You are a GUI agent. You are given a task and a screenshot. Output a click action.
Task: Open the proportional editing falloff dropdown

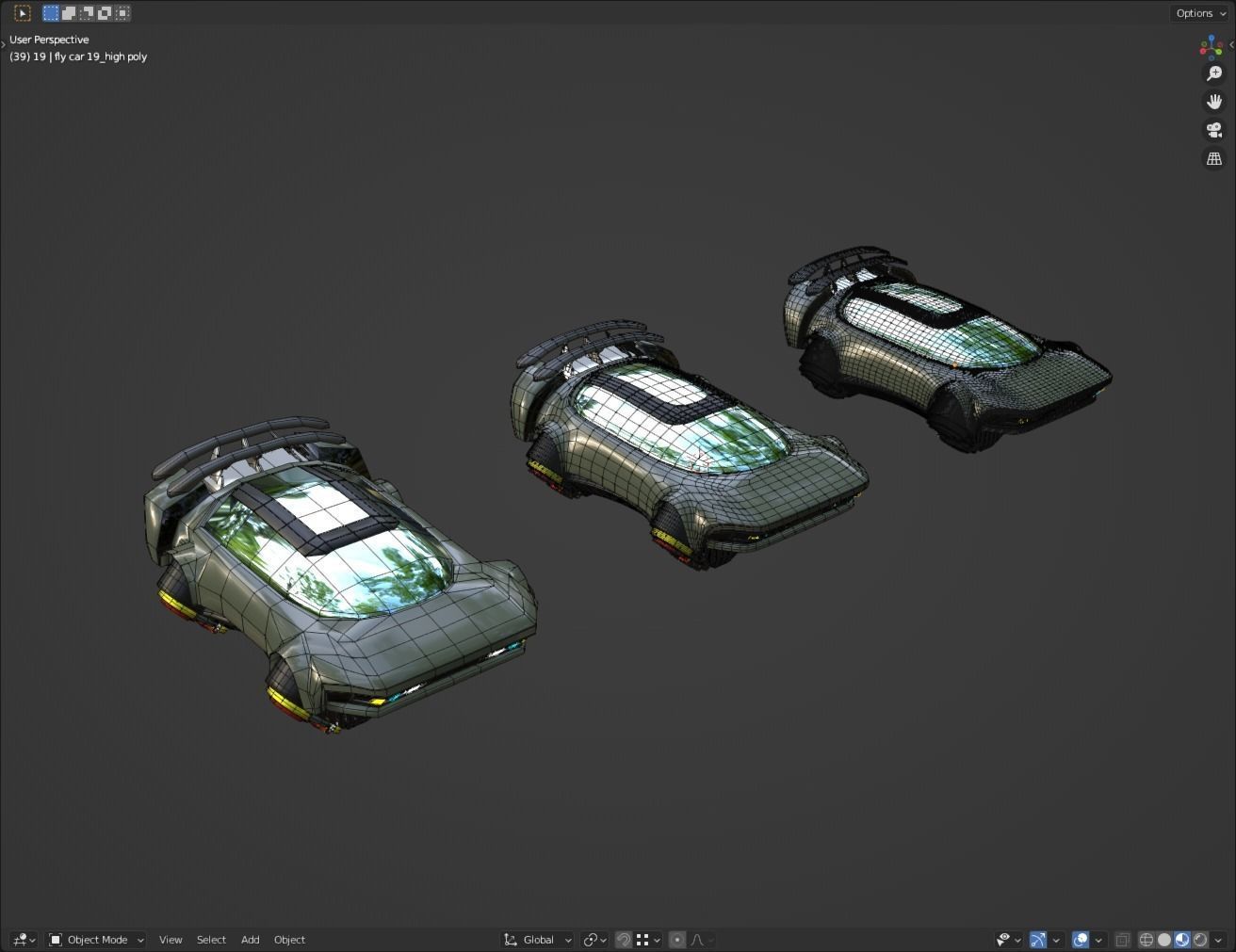coord(703,940)
